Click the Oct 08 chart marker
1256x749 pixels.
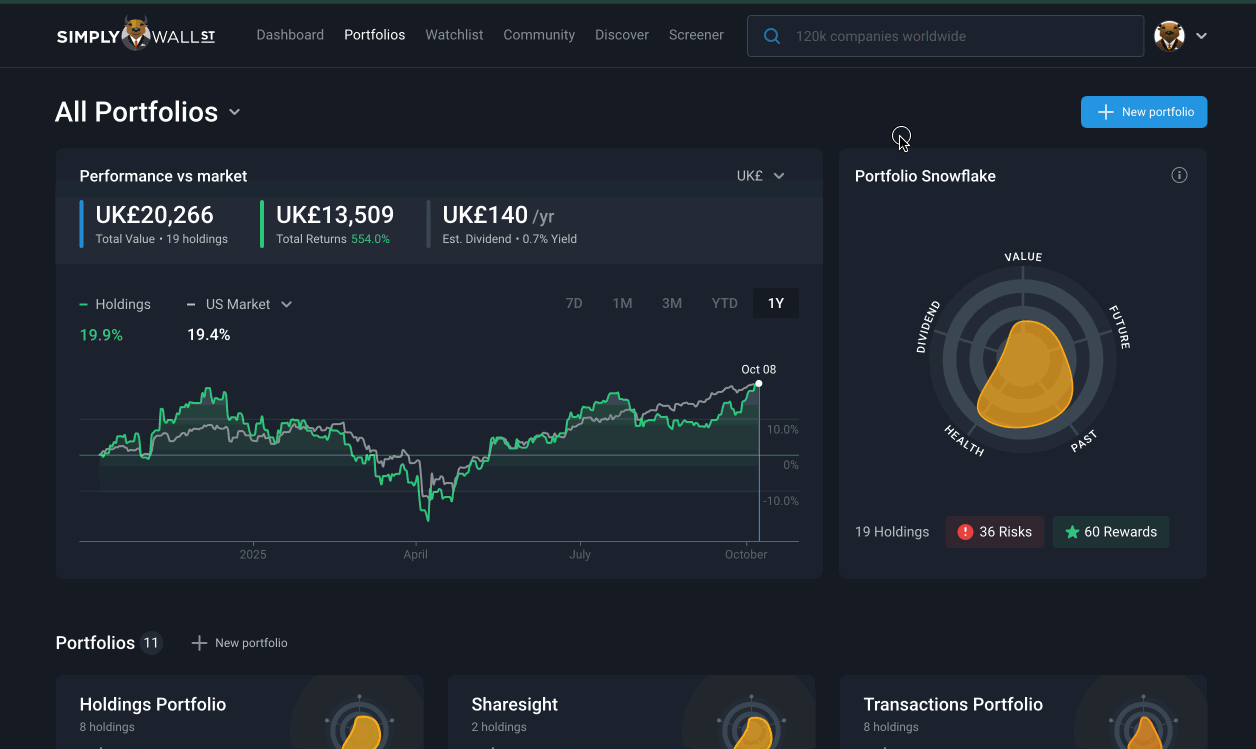[x=759, y=384]
